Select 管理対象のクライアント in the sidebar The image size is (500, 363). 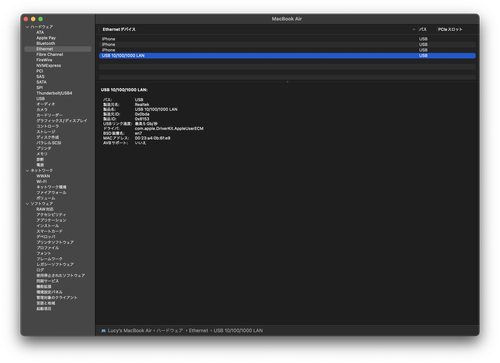coord(57,298)
